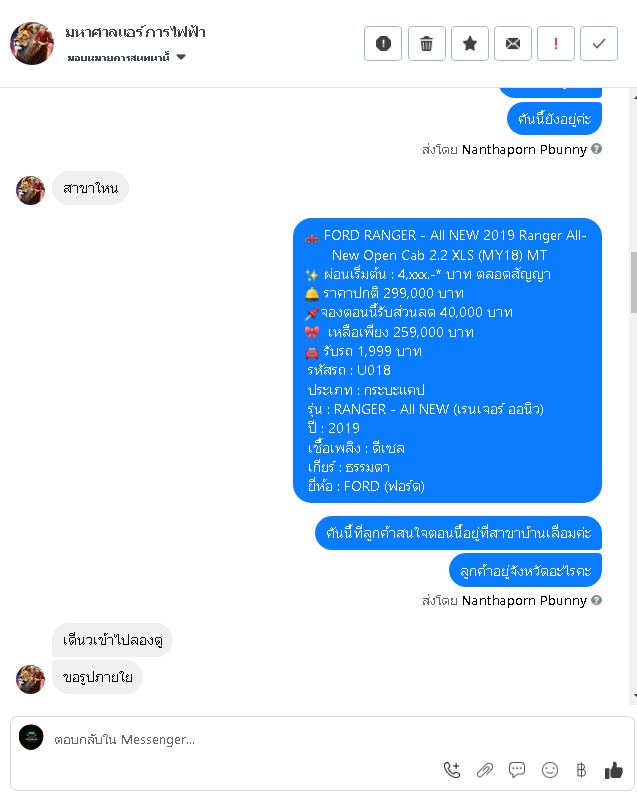This screenshot has width=637, height=792.
Task: Send a thumbs-up like
Action: click(614, 770)
